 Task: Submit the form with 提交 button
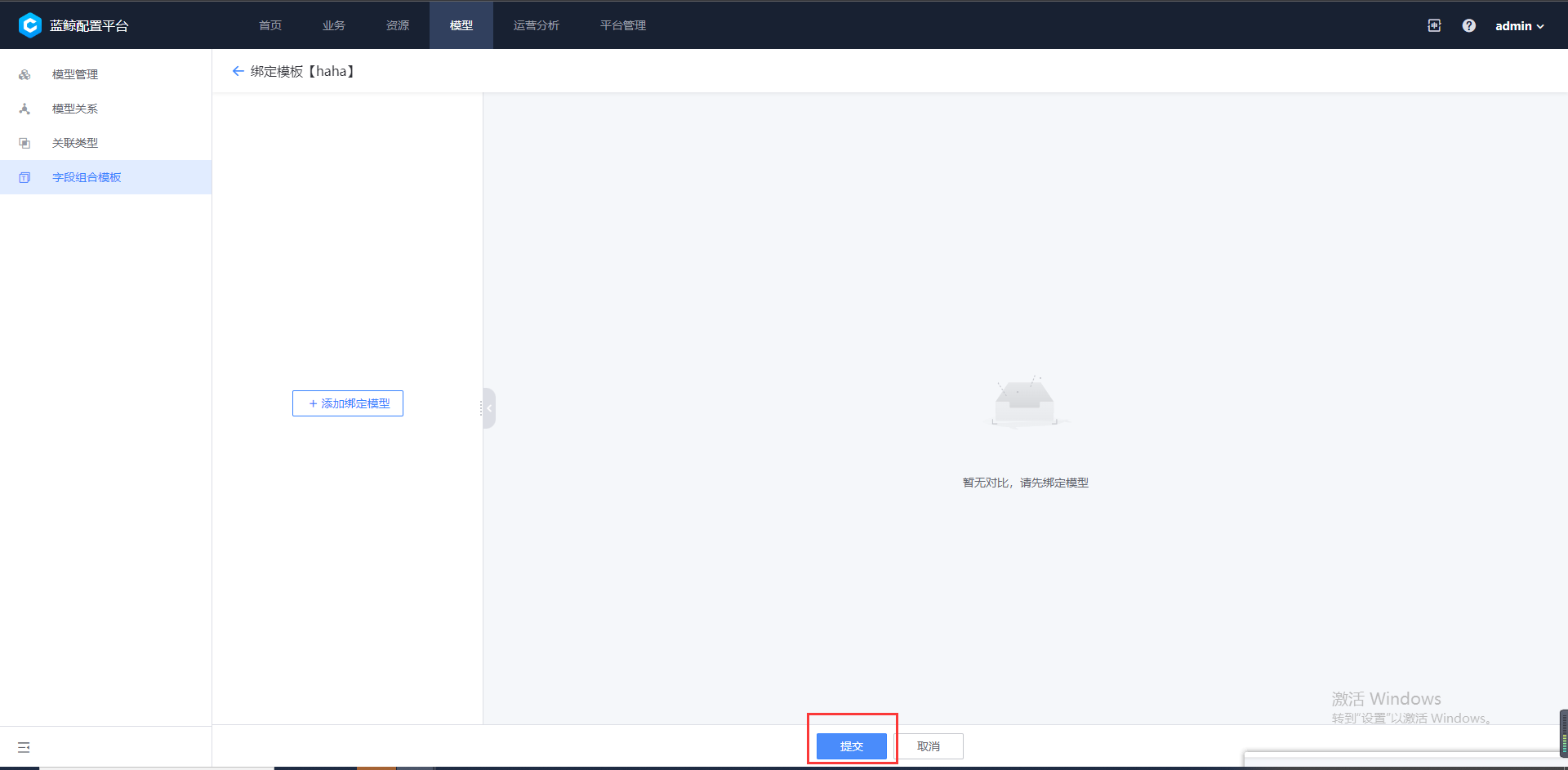tap(851, 746)
